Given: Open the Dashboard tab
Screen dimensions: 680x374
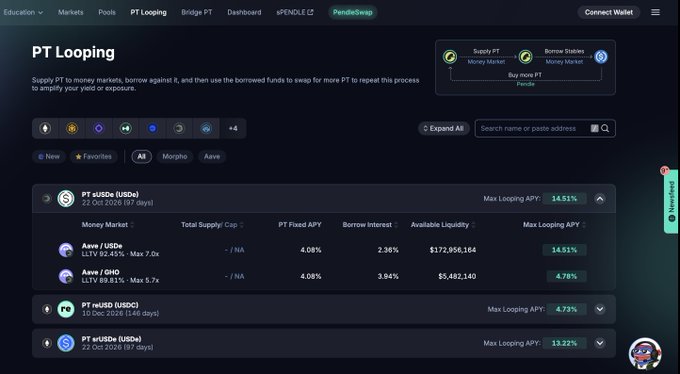Looking at the screenshot, I should click(244, 12).
